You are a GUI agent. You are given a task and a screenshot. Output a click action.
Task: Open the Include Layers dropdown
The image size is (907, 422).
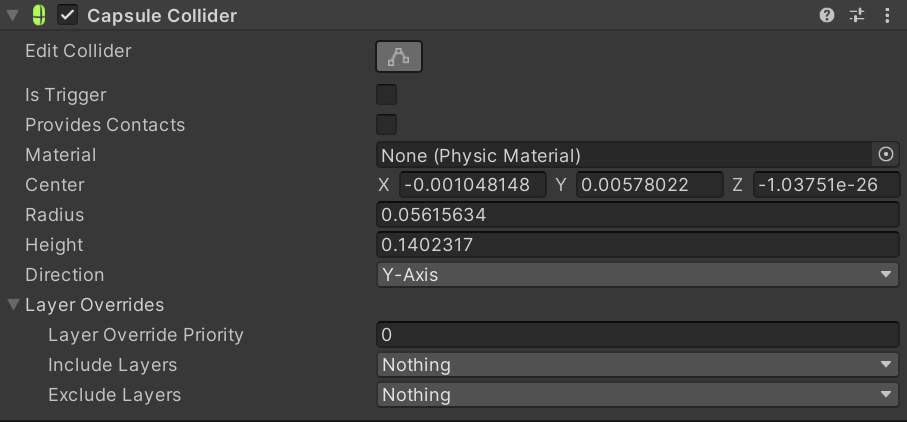coord(638,365)
